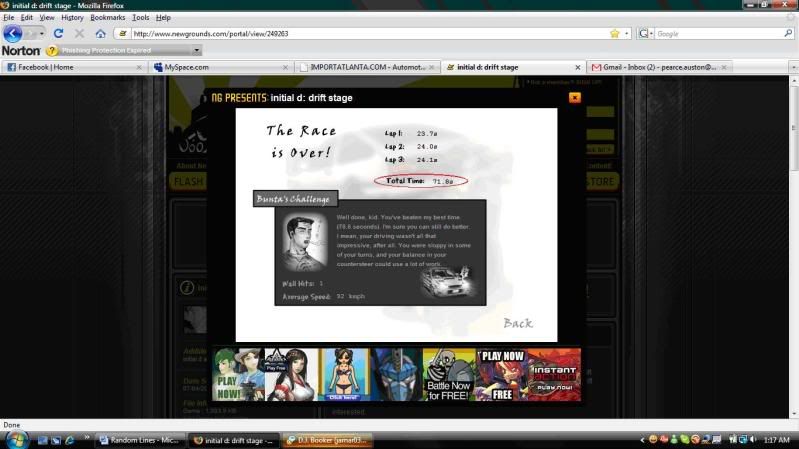Open the Edit menu
Screen dimensions: 799x449
(26, 17)
